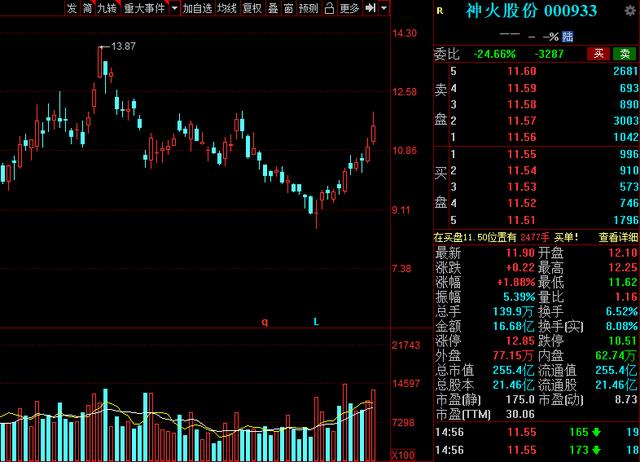Click the 总市值 value 255.4亿
This screenshot has width=640, height=462.
coord(513,370)
